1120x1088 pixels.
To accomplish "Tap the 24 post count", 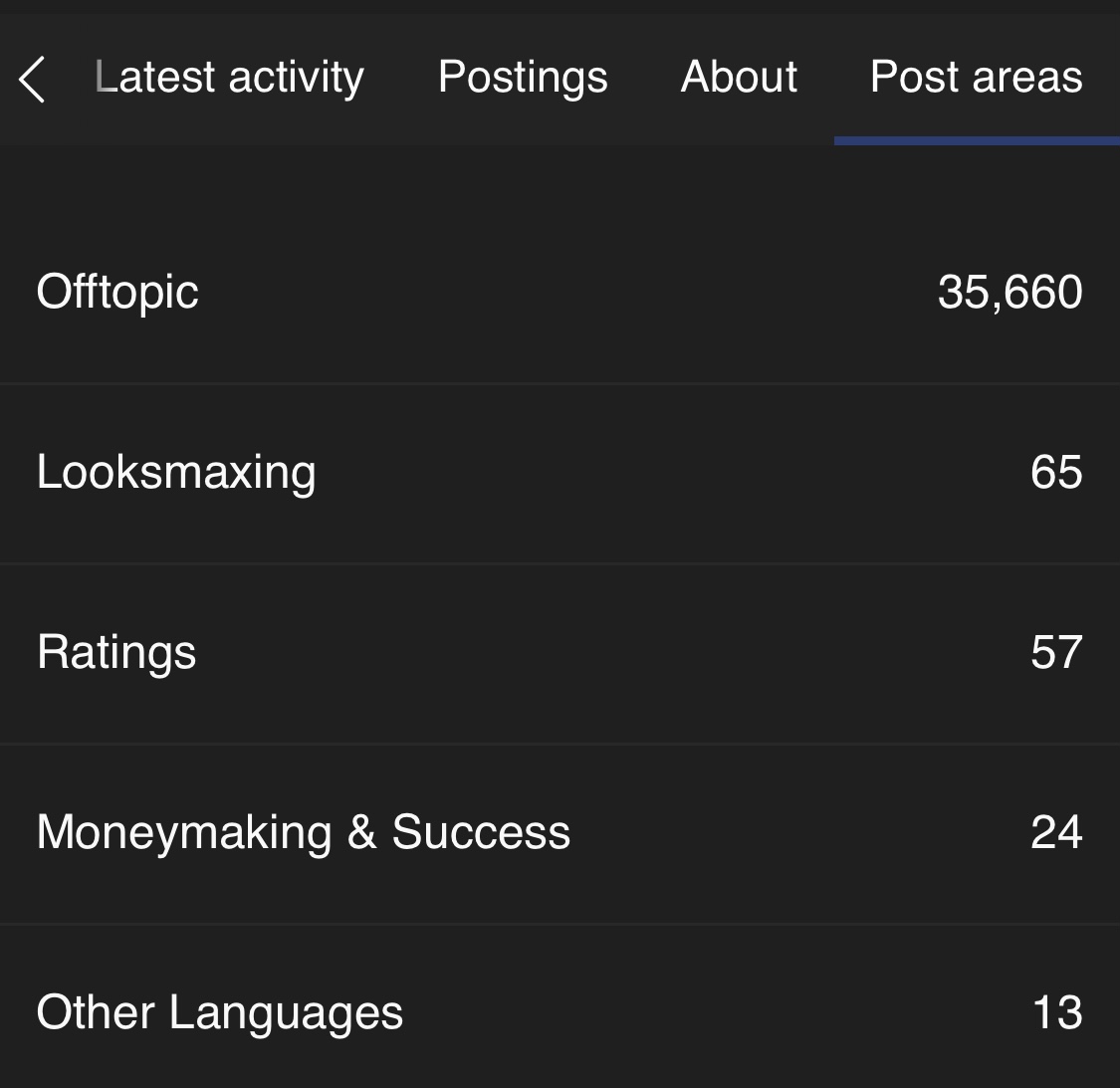I will click(1056, 832).
